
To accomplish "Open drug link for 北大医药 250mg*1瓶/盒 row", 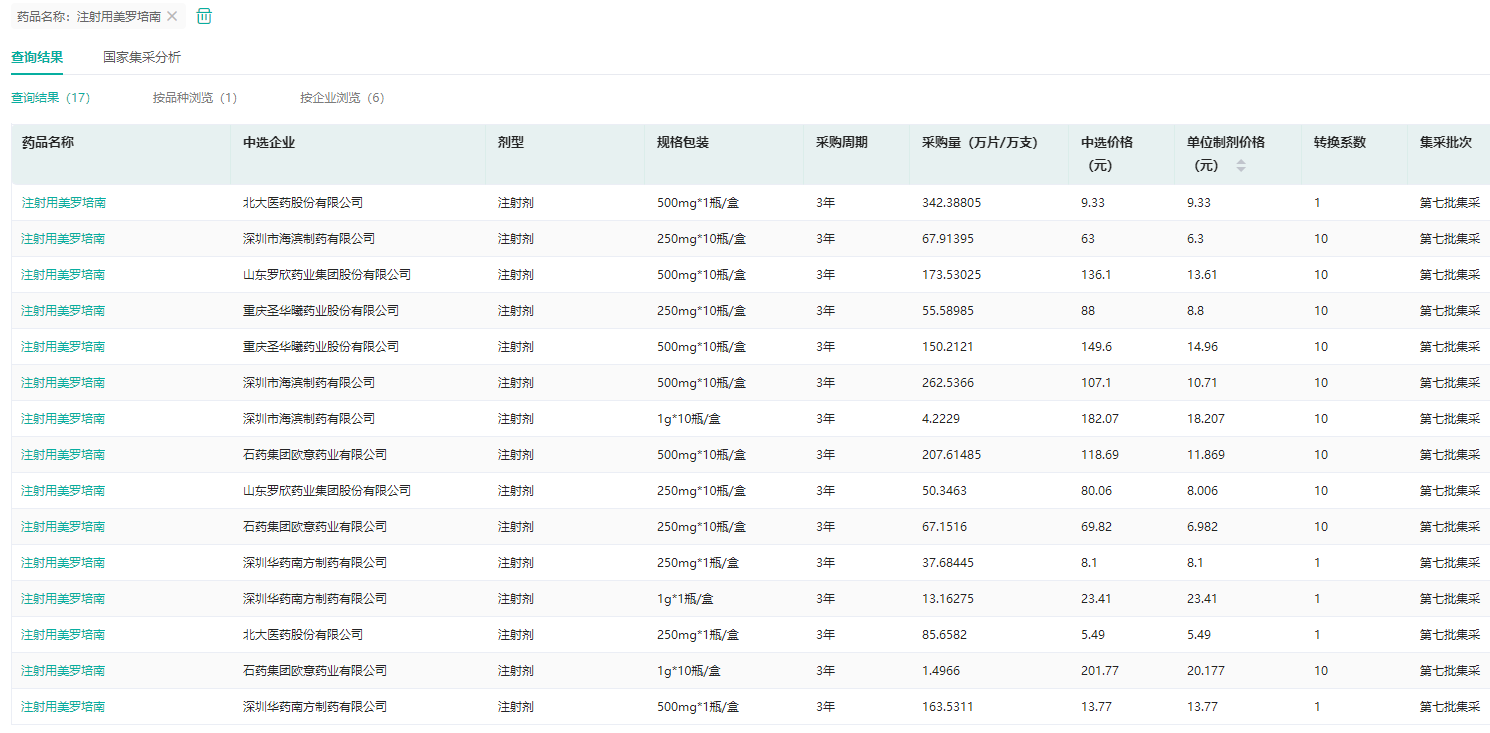I will [64, 634].
